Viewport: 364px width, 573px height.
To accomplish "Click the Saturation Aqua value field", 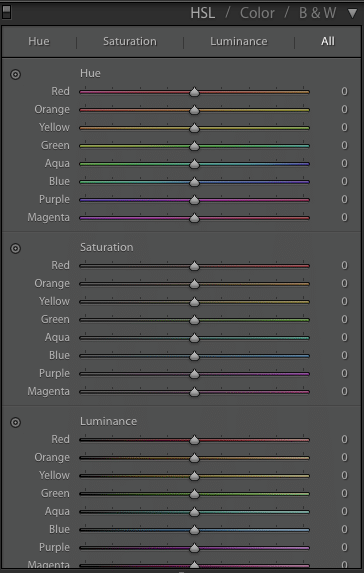I will [x=344, y=337].
